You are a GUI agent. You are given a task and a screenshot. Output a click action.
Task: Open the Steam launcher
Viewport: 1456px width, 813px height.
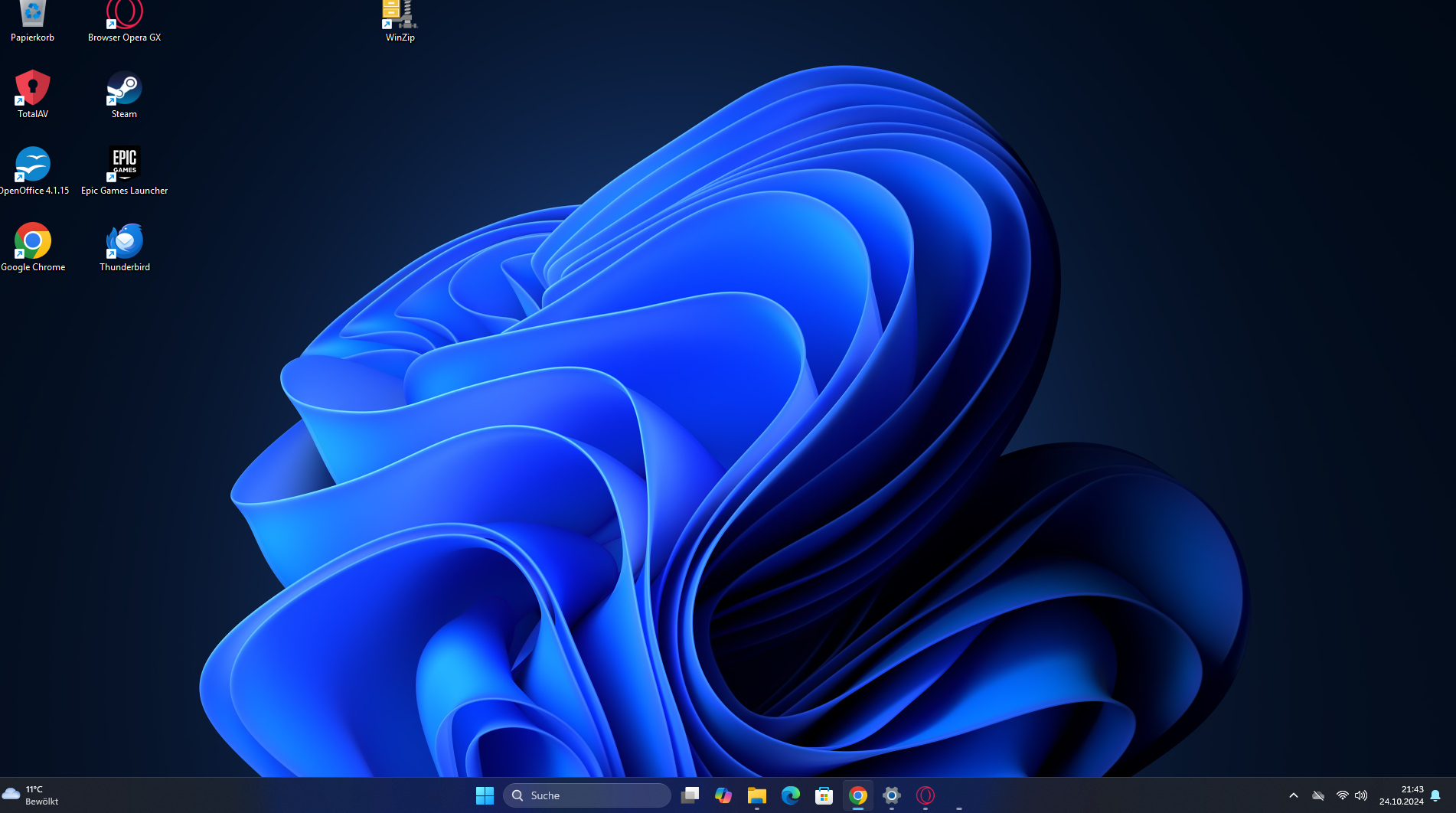(x=124, y=87)
